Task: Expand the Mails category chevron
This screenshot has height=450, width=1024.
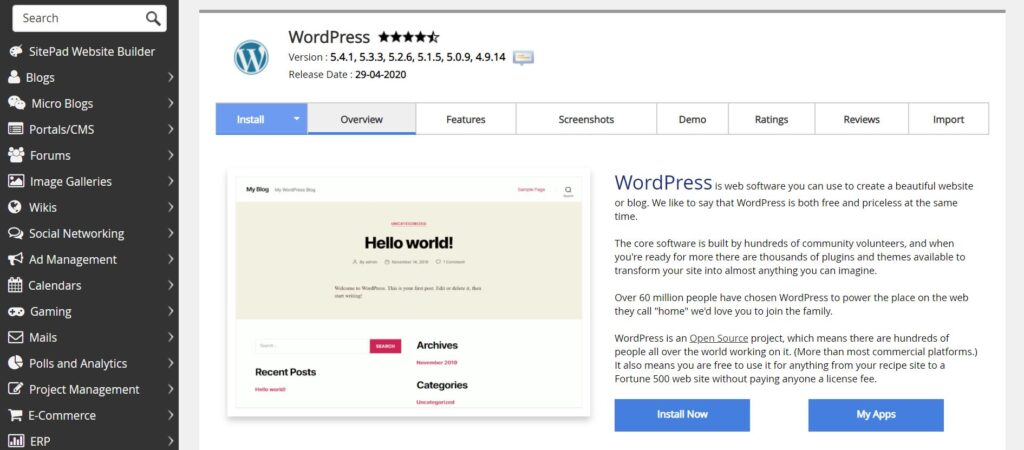Action: click(170, 337)
